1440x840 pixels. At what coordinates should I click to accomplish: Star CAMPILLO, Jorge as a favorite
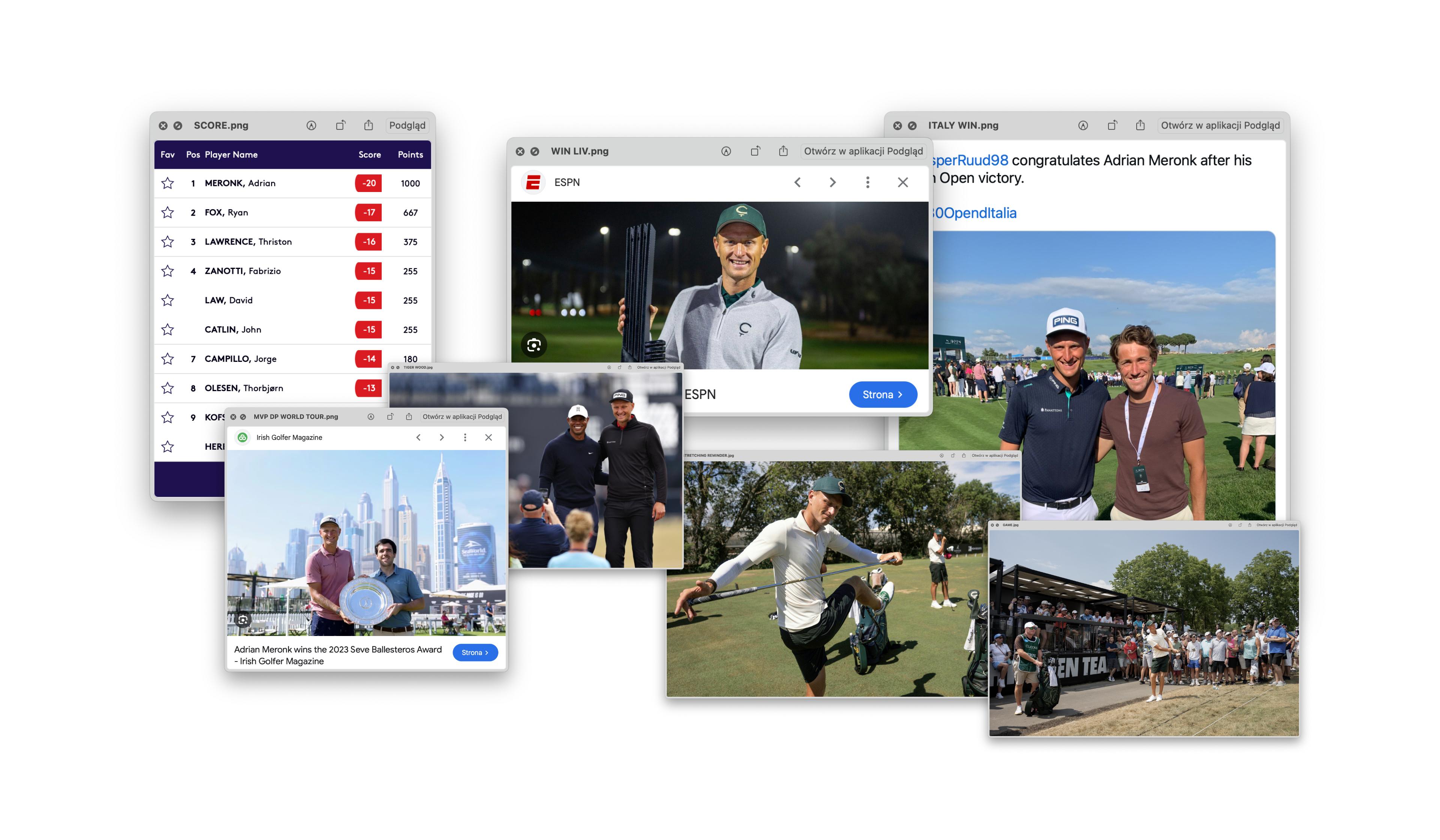click(167, 359)
